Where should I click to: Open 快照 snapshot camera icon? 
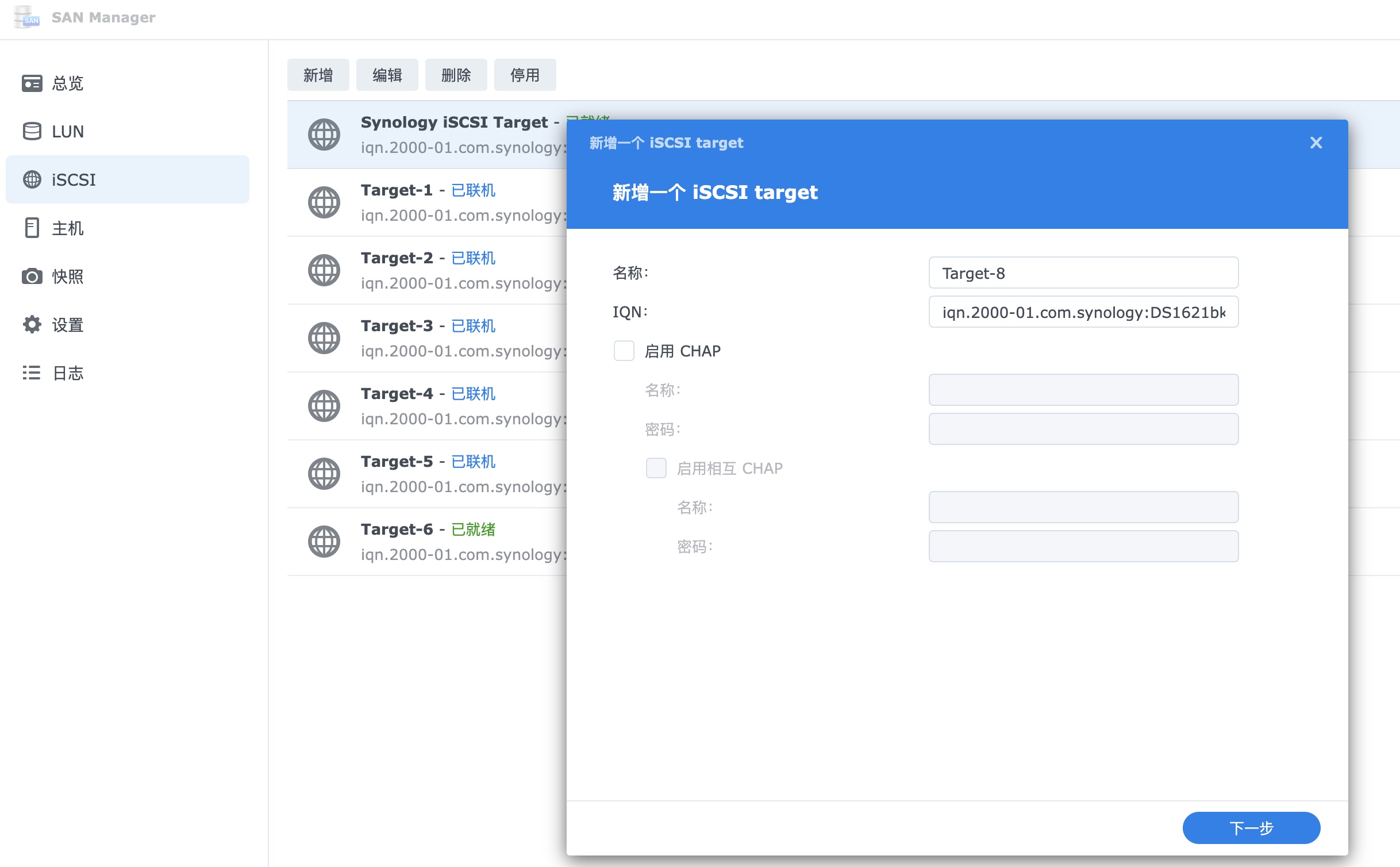[32, 277]
